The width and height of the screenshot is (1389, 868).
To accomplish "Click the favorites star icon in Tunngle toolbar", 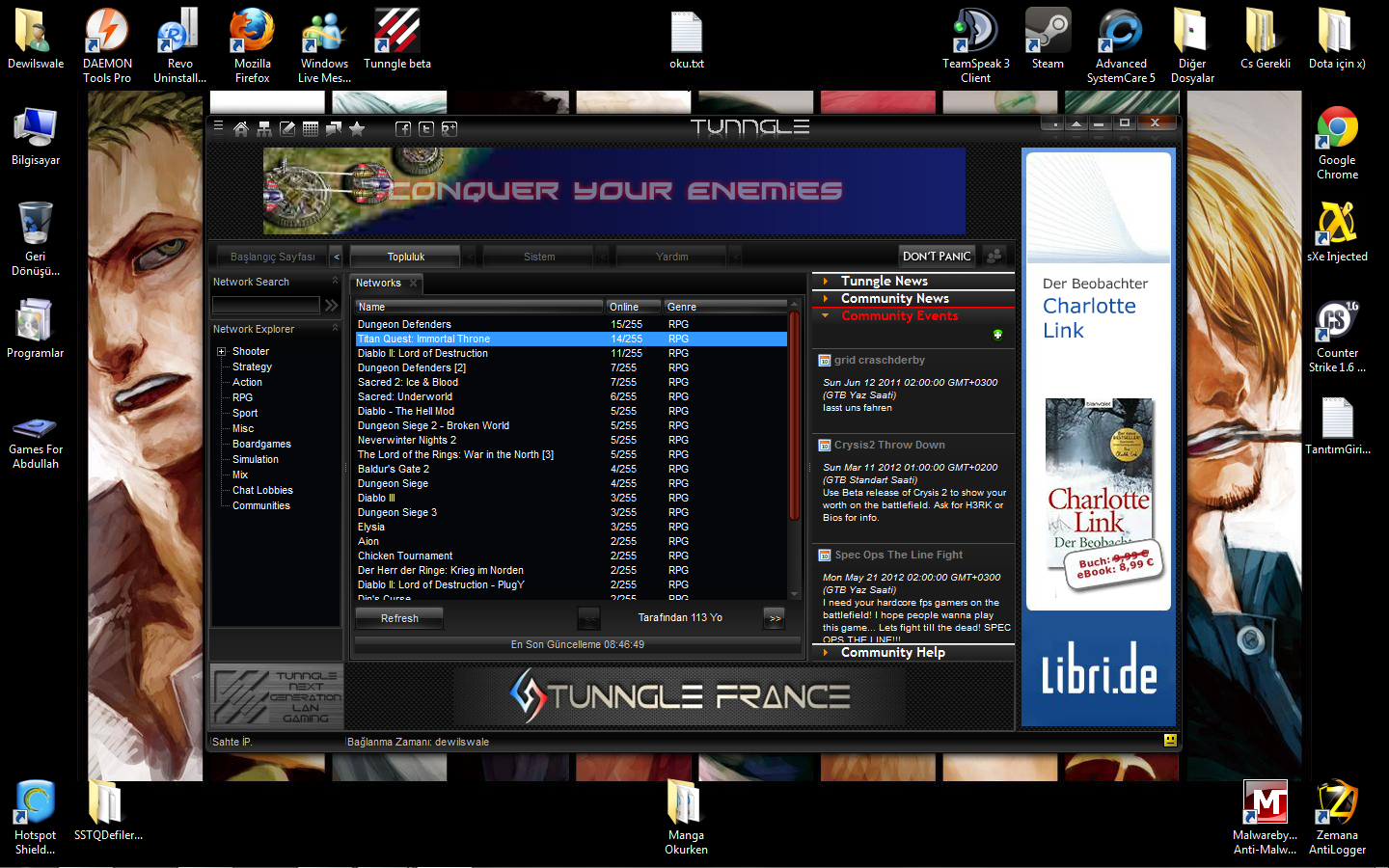I will pos(357,128).
